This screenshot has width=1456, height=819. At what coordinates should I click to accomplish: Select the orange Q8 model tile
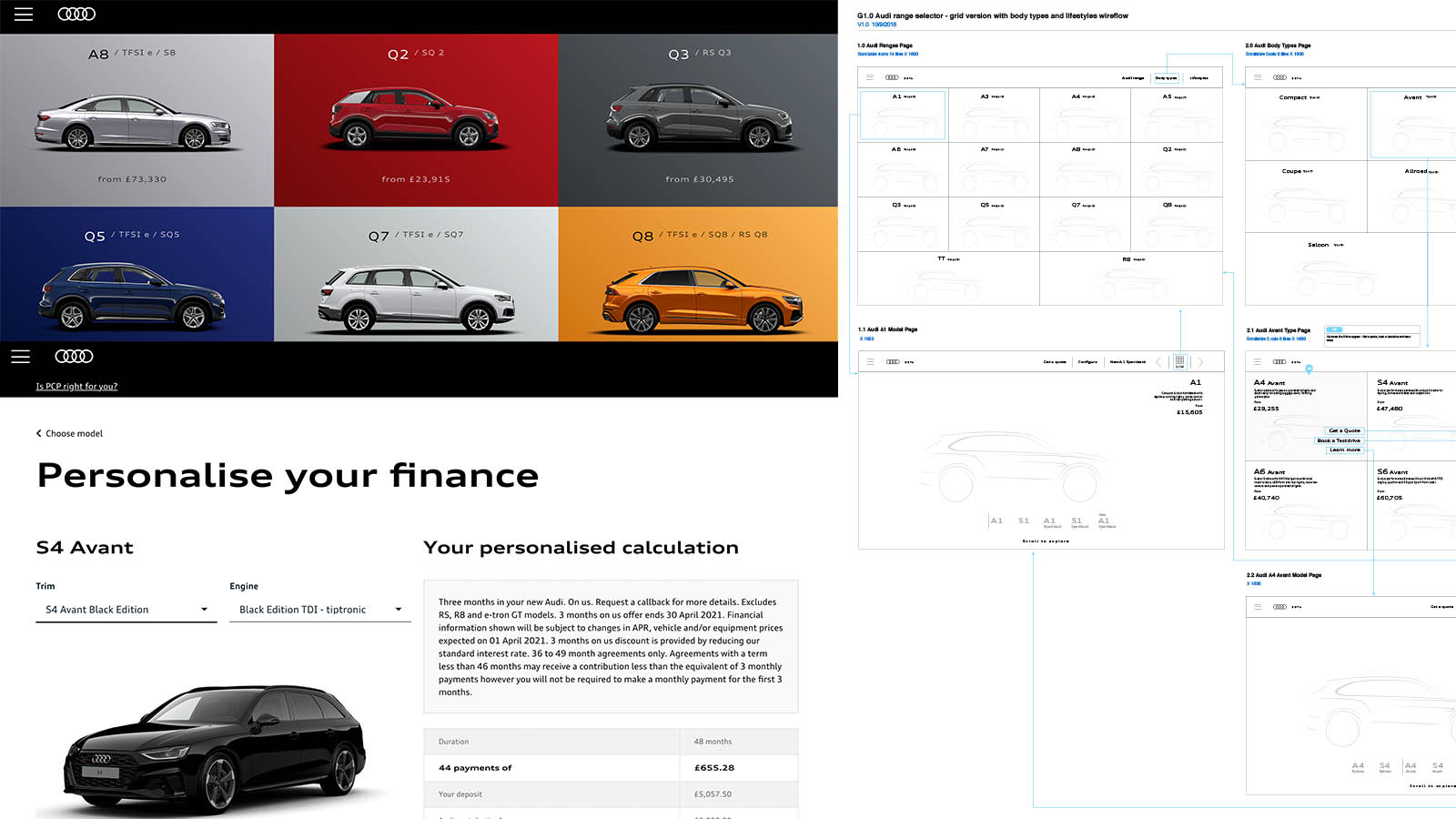point(698,274)
